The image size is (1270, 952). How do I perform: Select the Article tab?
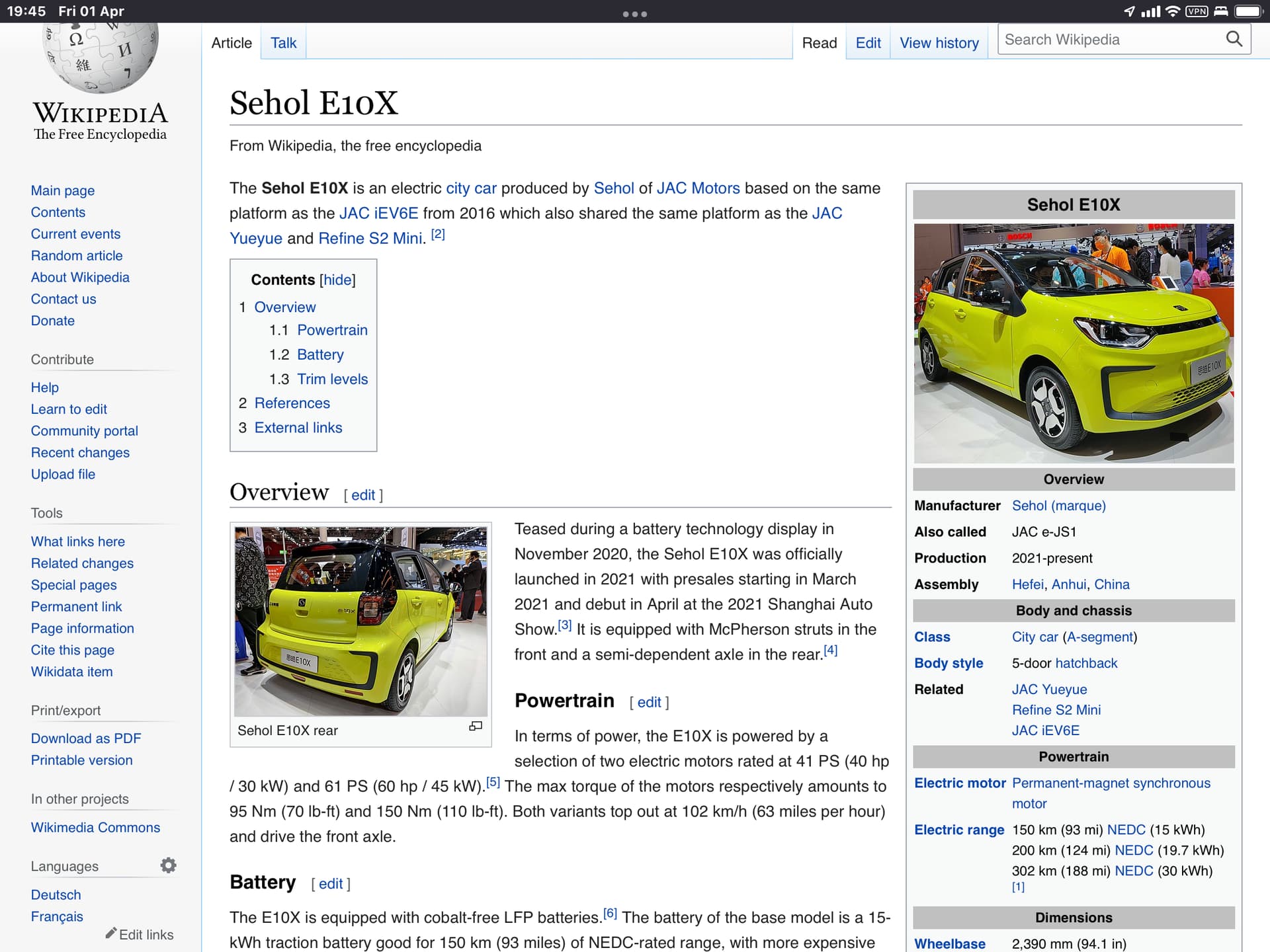pyautogui.click(x=232, y=43)
